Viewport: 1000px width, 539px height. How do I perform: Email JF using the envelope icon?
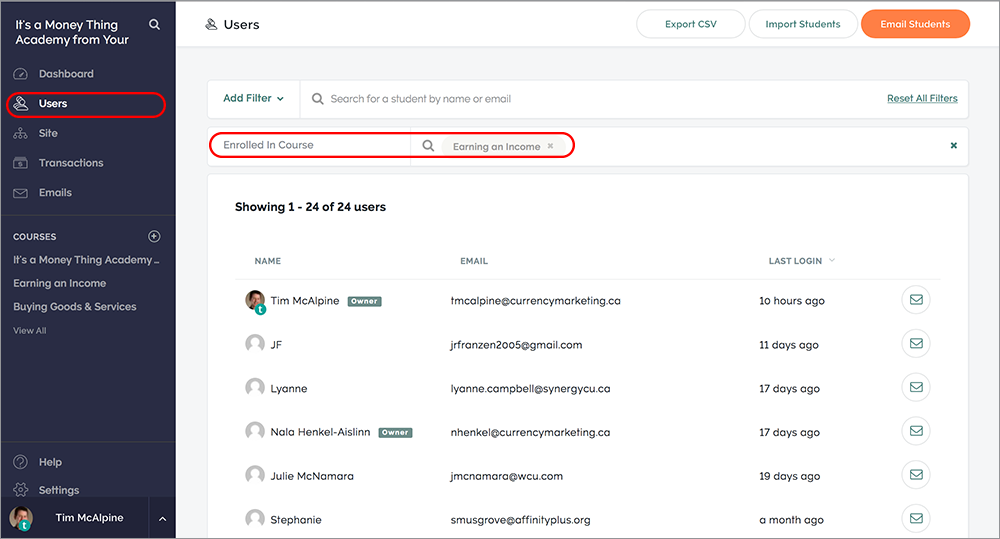coord(916,344)
